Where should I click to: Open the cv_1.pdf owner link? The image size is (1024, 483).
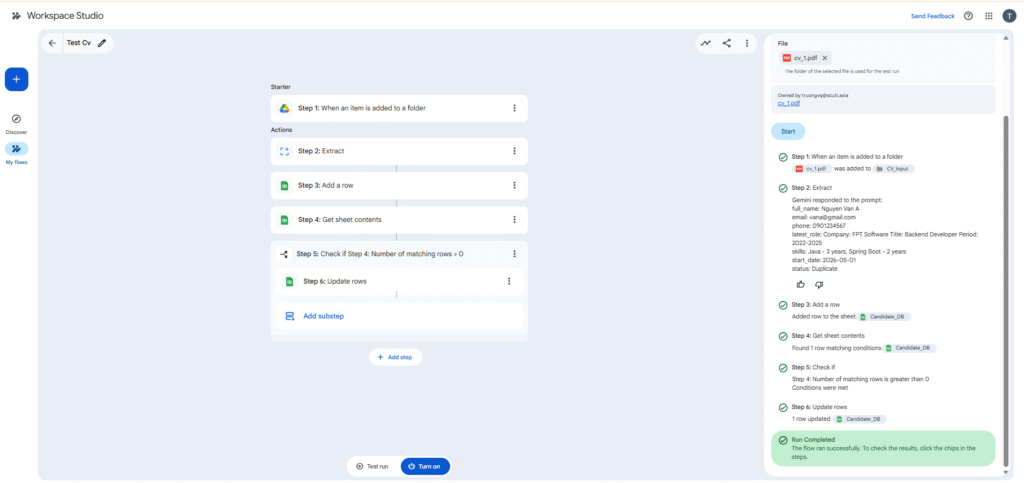click(x=788, y=103)
